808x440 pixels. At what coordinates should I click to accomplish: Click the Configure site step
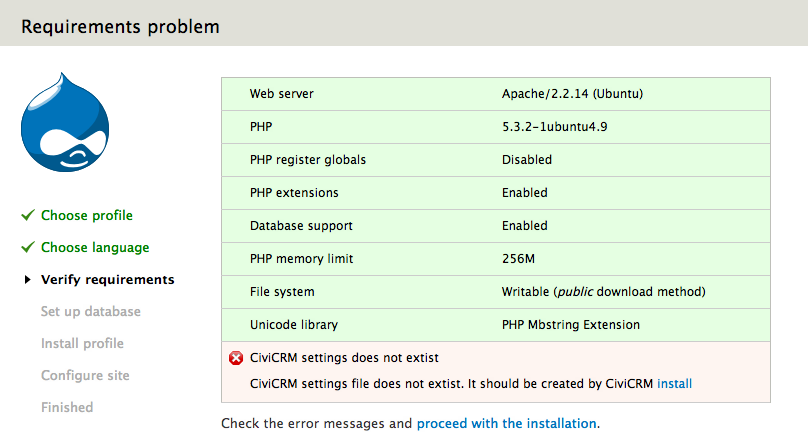pyautogui.click(x=85, y=376)
